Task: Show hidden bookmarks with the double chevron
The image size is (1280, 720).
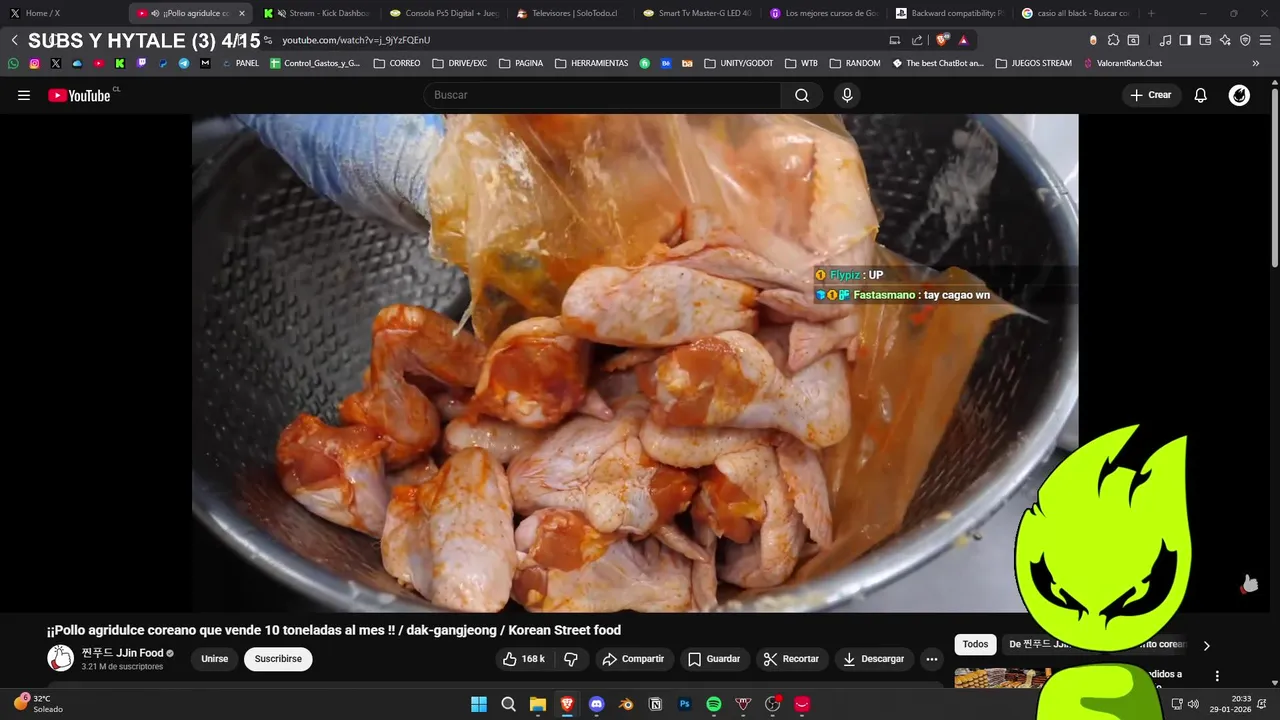Action: click(1256, 63)
